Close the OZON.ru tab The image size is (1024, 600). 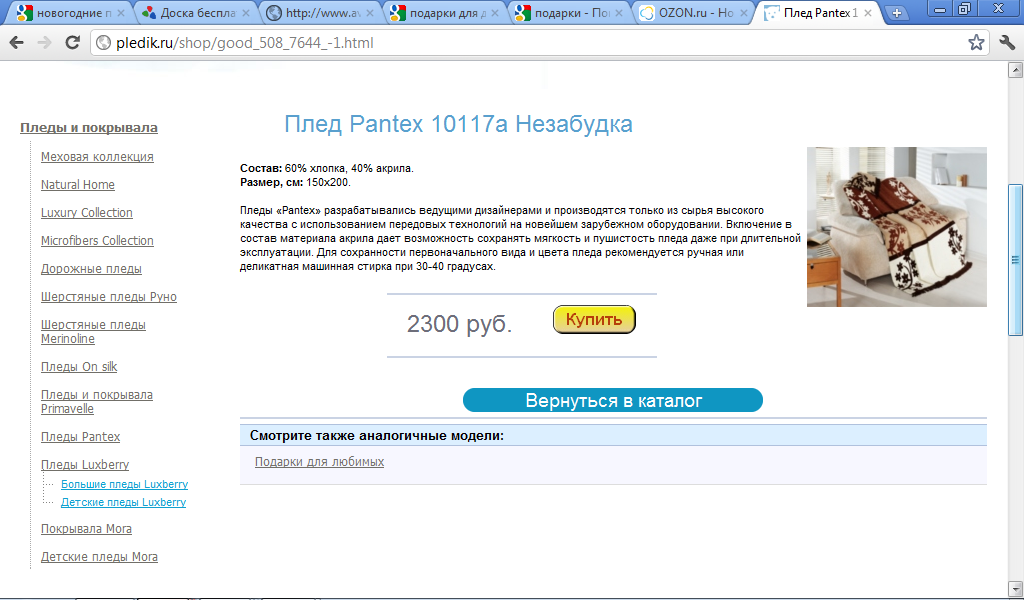(743, 12)
